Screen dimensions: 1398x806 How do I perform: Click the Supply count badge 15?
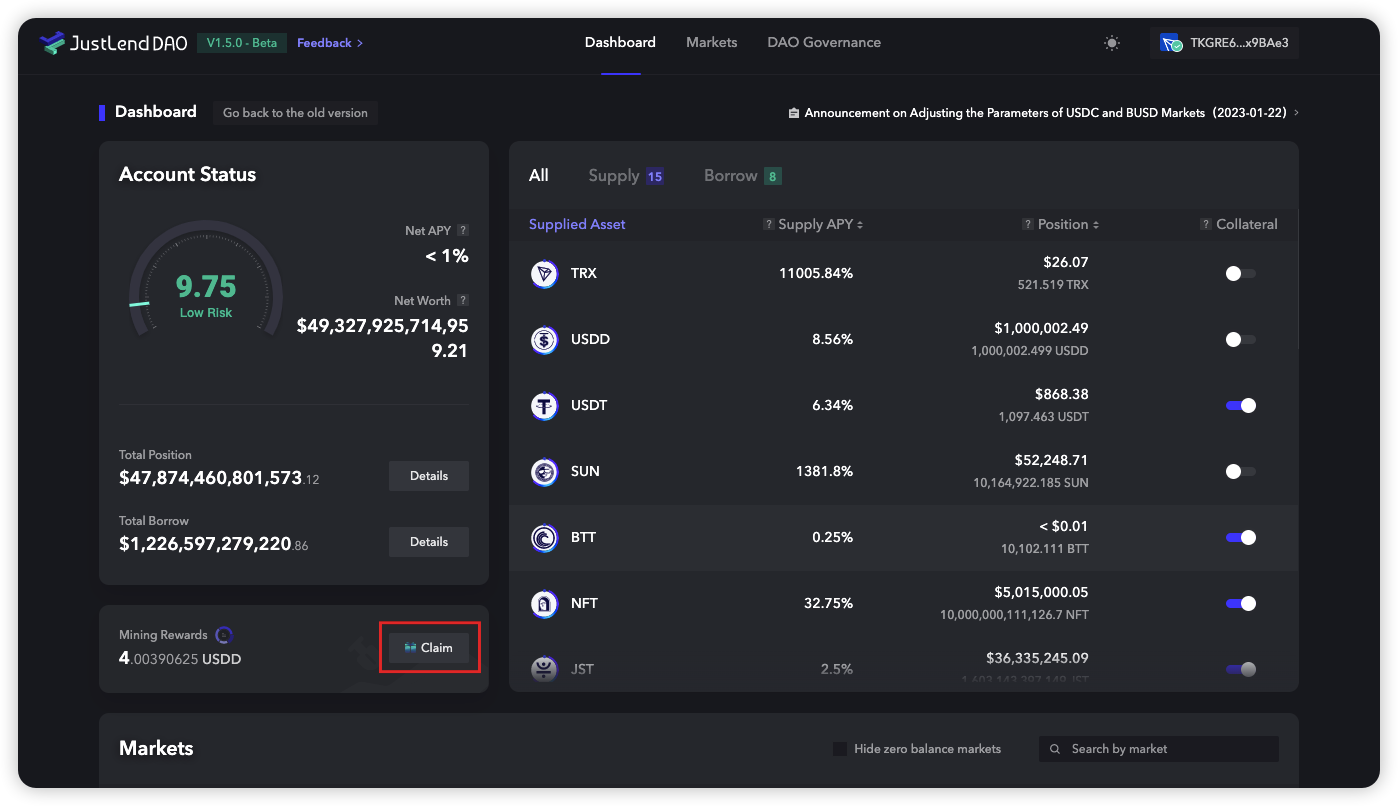tap(655, 177)
